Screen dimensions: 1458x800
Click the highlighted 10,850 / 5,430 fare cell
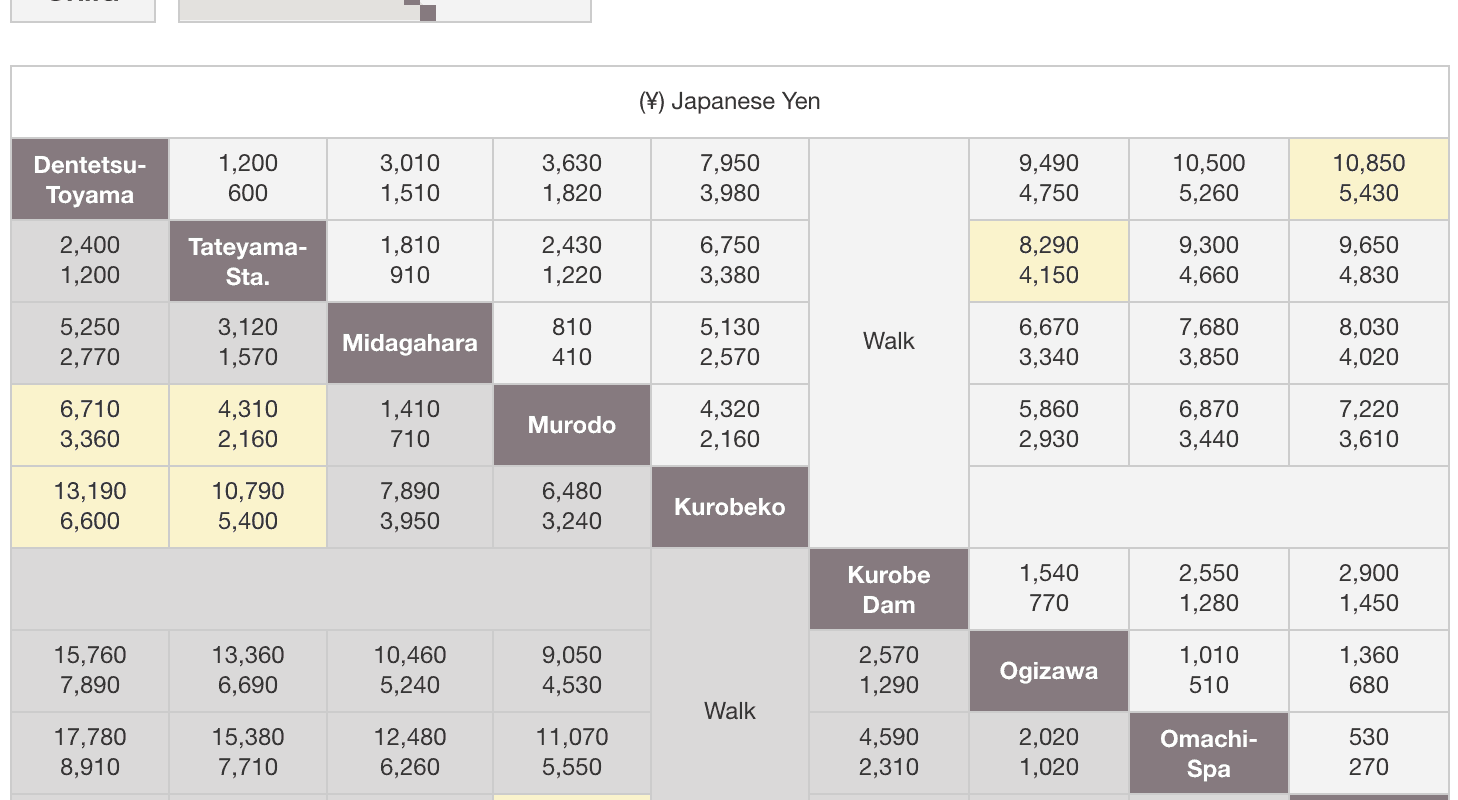1369,179
